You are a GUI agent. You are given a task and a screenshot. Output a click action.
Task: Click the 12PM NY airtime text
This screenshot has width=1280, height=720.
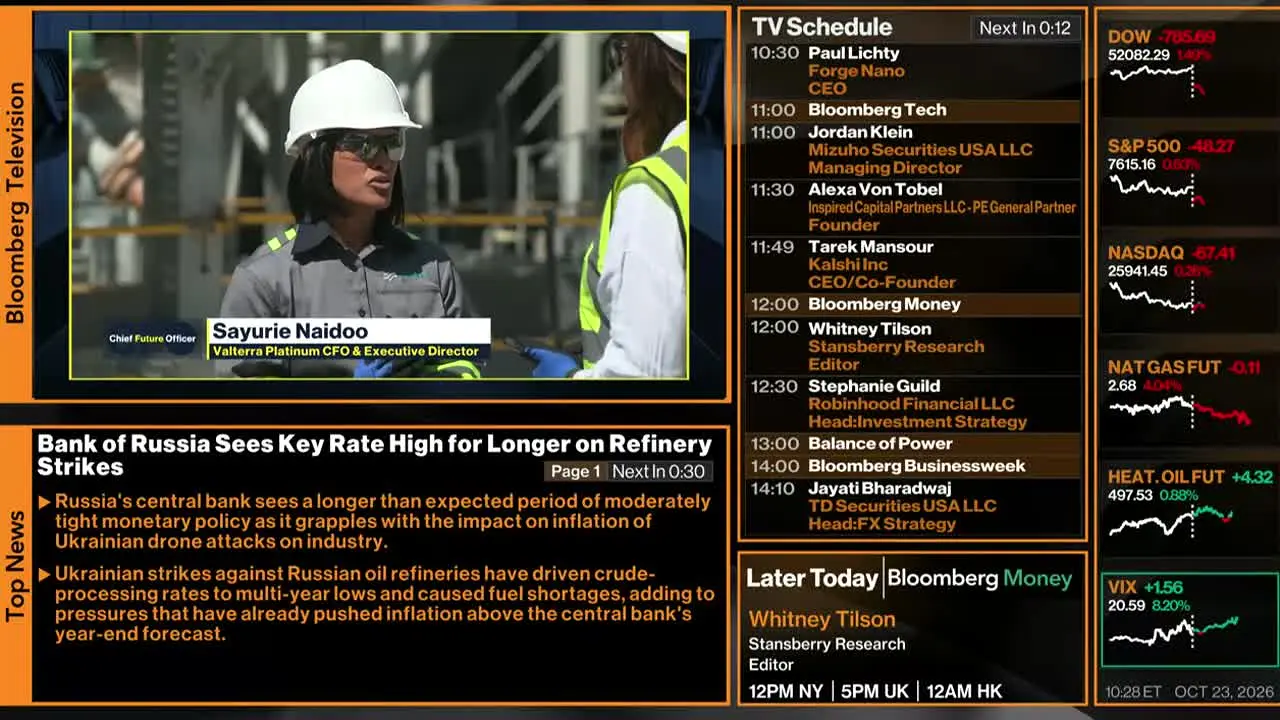[x=785, y=691]
